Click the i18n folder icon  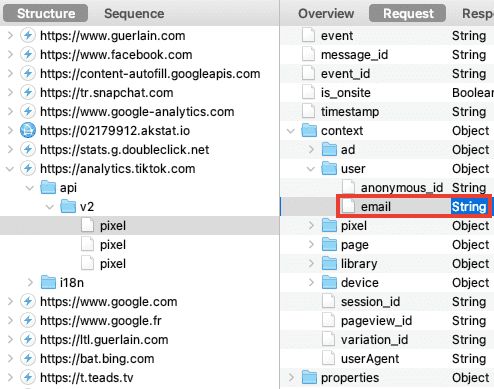tap(48, 282)
